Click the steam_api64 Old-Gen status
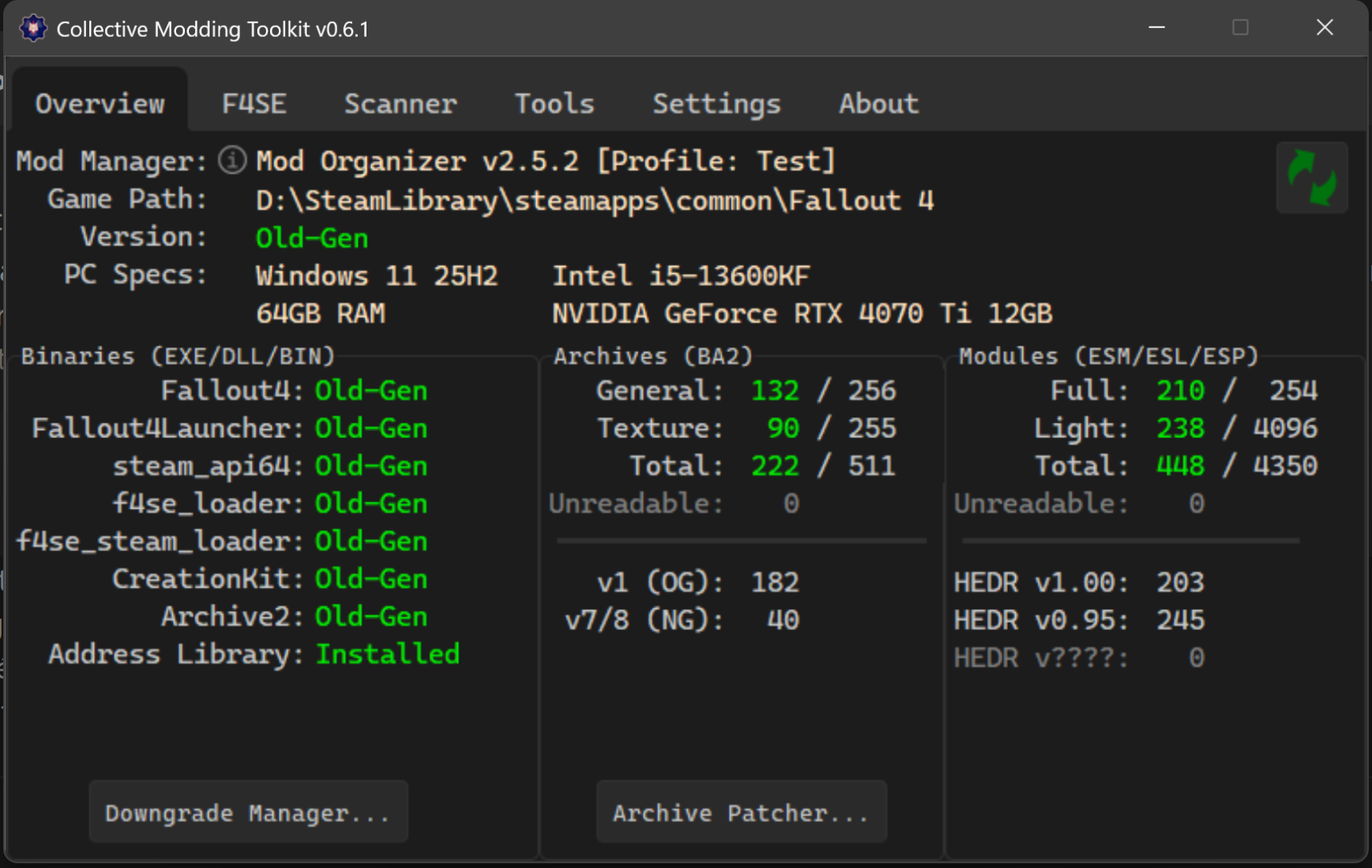Image resolution: width=1372 pixels, height=868 pixels. click(371, 466)
